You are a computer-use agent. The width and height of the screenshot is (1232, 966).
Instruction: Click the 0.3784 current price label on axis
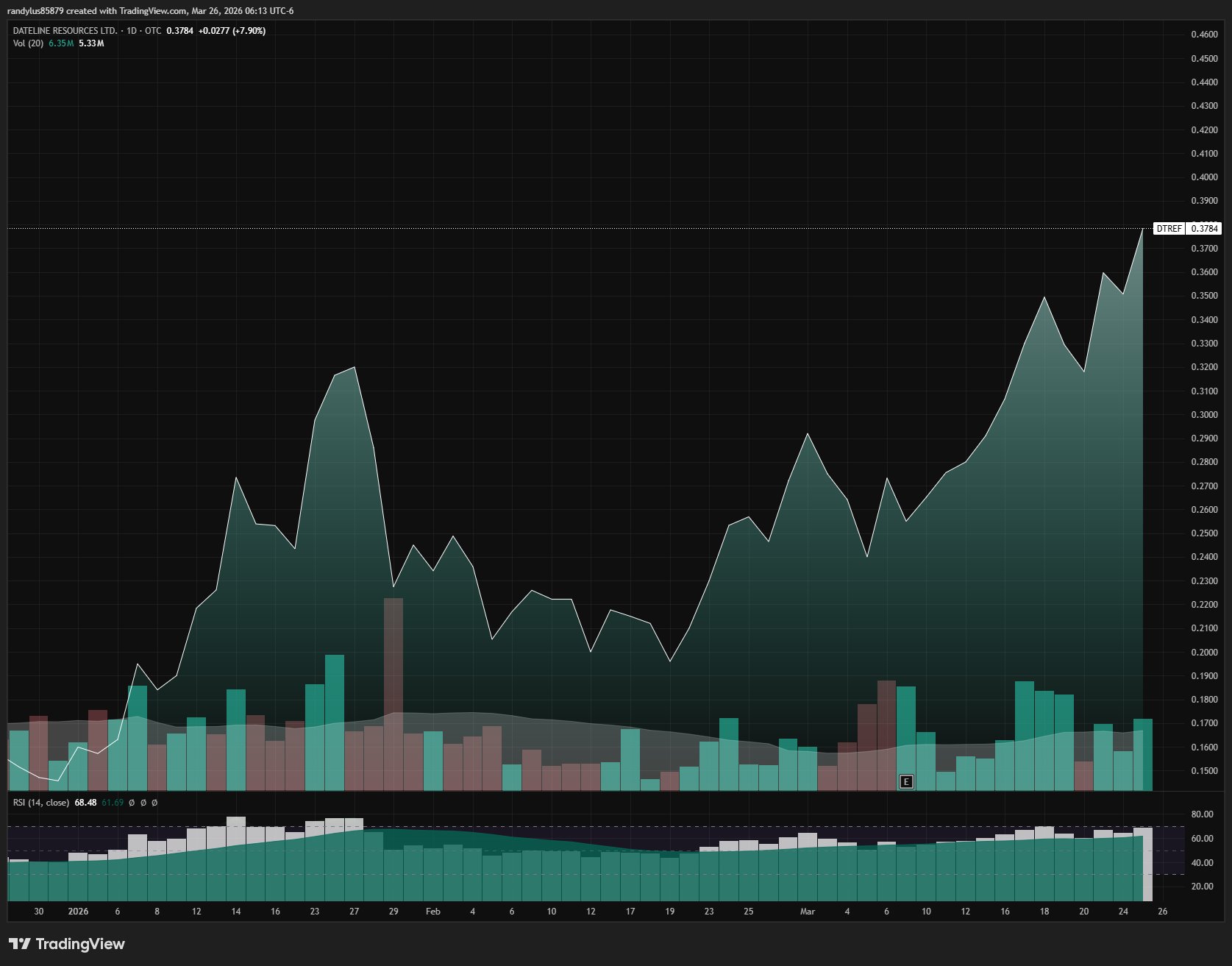(x=1204, y=229)
